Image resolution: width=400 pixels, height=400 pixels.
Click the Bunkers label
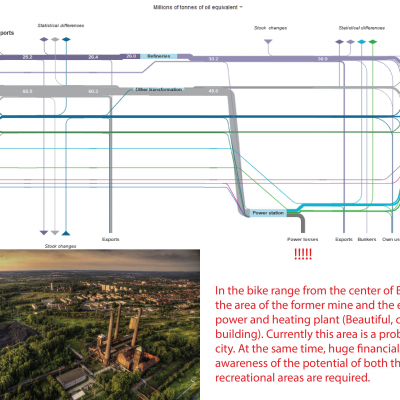click(367, 239)
